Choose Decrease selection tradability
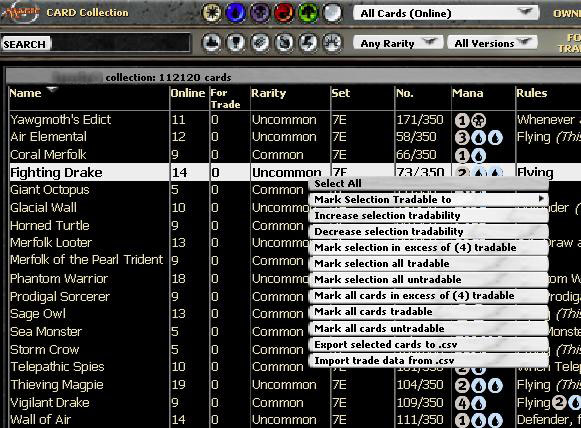The image size is (581, 428). (x=428, y=232)
